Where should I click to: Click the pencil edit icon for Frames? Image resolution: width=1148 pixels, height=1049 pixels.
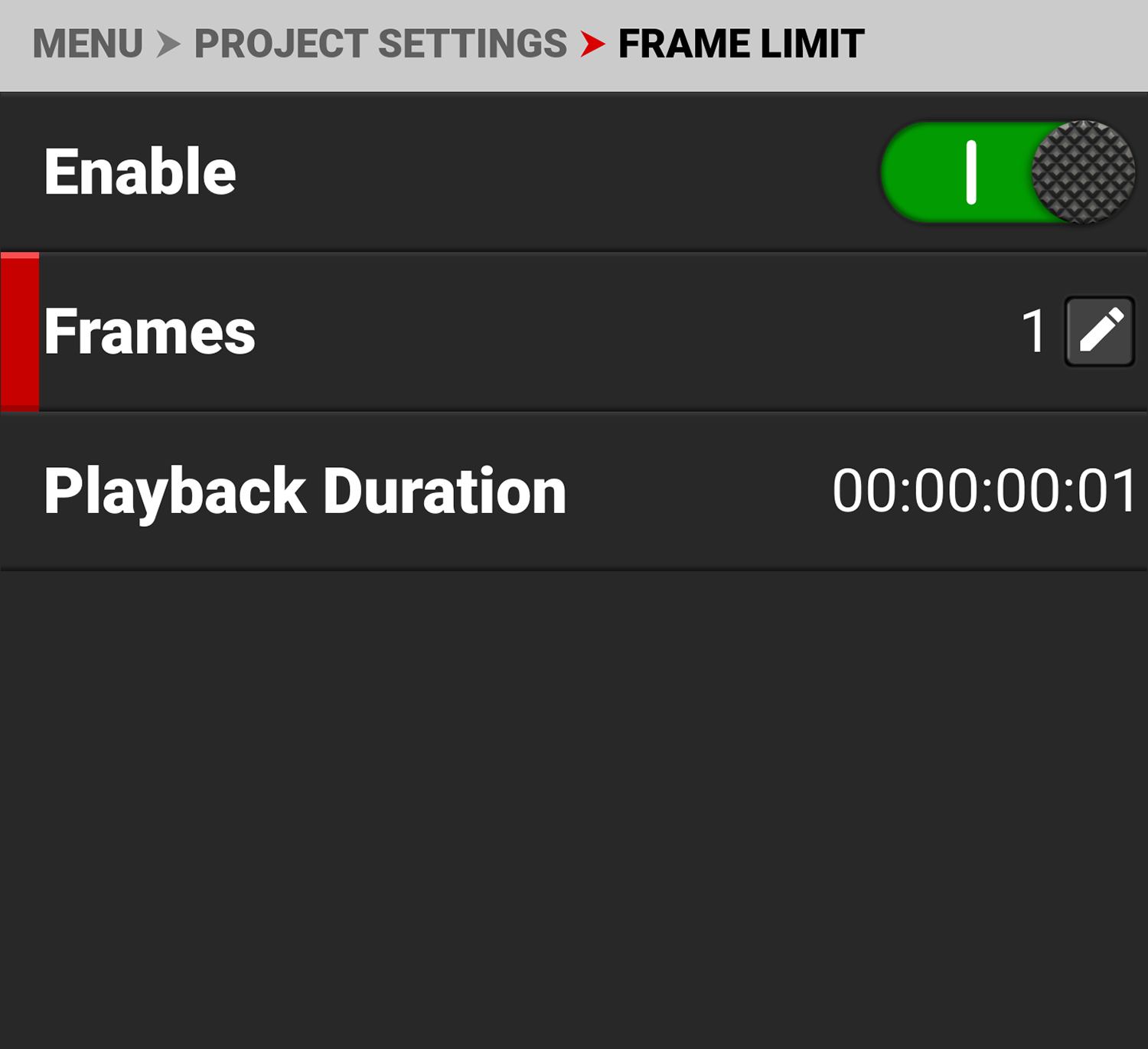coord(1099,332)
